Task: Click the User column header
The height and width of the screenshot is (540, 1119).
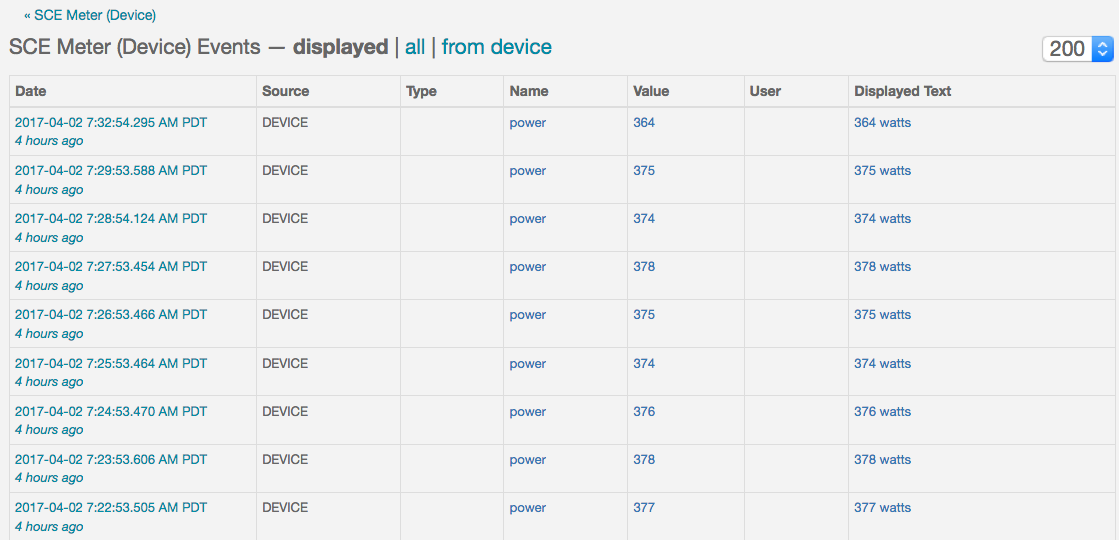Action: point(765,91)
